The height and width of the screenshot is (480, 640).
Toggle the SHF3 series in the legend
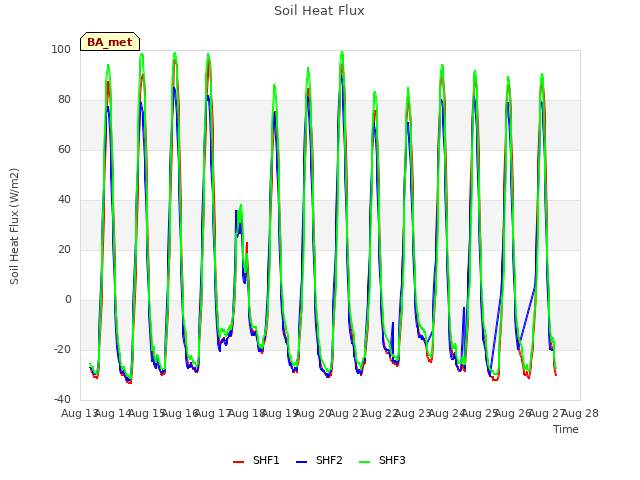click(382, 460)
